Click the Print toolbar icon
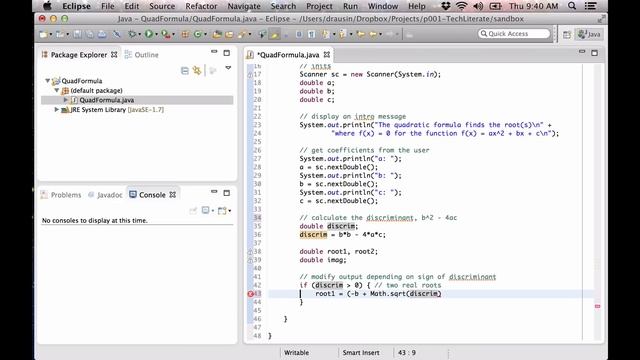Screen dimensions: 640x360 click(x=102, y=34)
